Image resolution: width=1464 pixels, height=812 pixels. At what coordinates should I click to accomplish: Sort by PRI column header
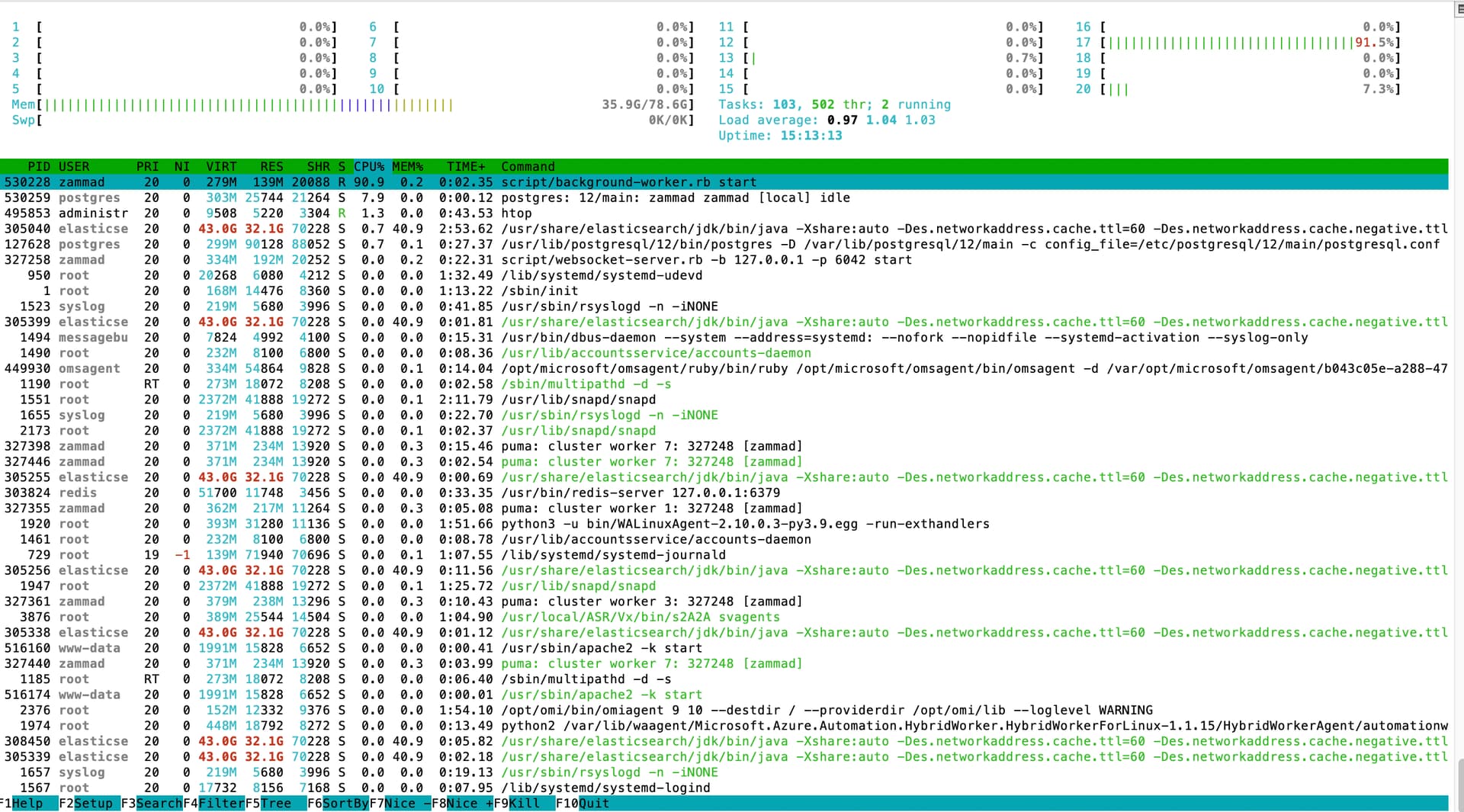(148, 166)
